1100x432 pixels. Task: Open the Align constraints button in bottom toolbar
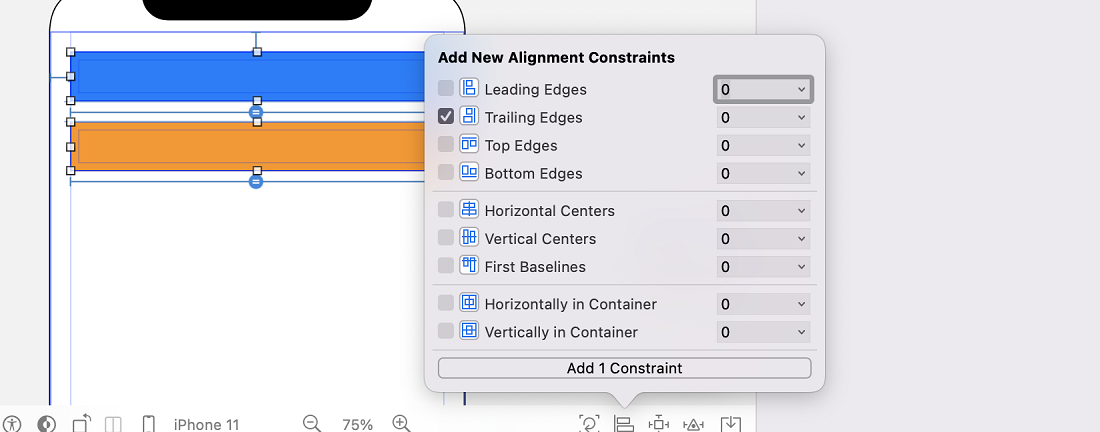point(624,424)
